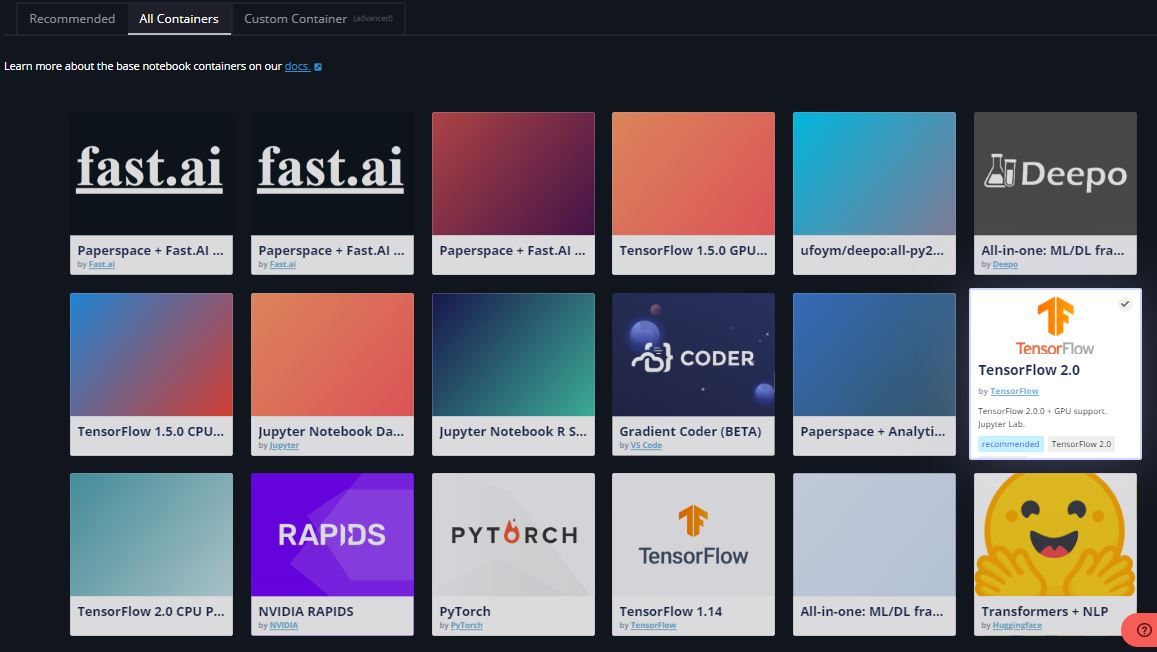Screen dimensions: 1157x652
Task: Click the external-link icon beside docs
Action: tap(318, 67)
